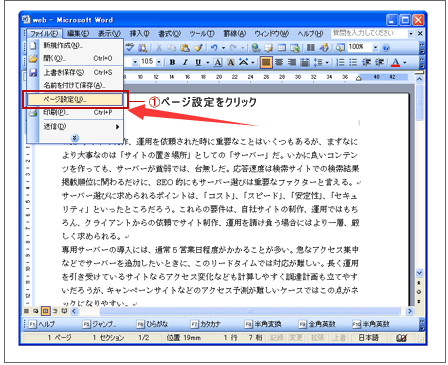The image size is (448, 365).
Task: Open the font color dropdown arrow
Action: tap(405, 62)
